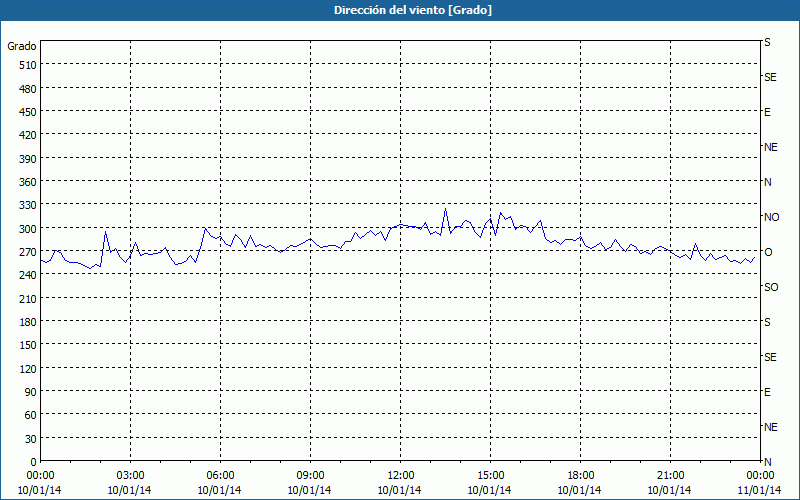The width and height of the screenshot is (800, 500).
Task: Click the 'N' compass label beside the 360 gridline
Action: 768,182
